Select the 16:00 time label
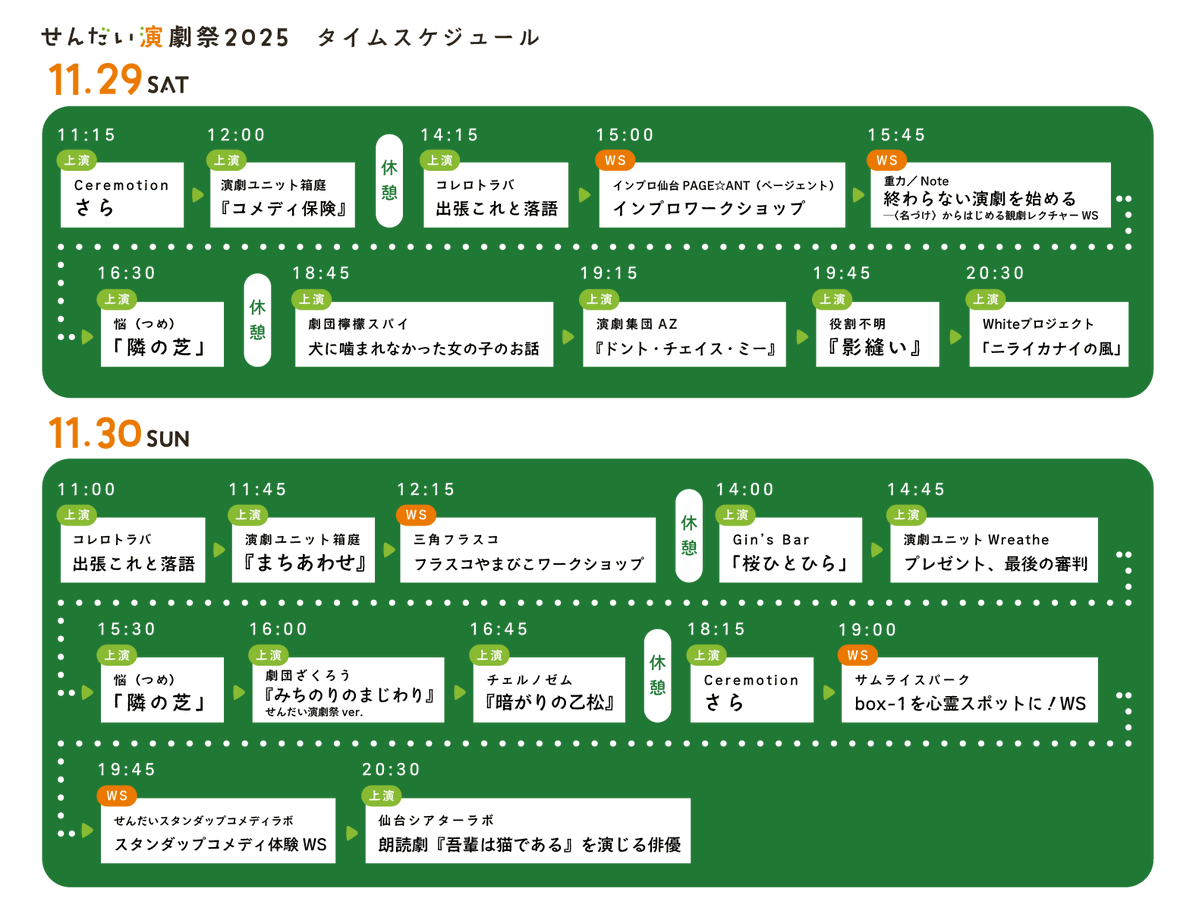The width and height of the screenshot is (1199, 917). coord(278,629)
